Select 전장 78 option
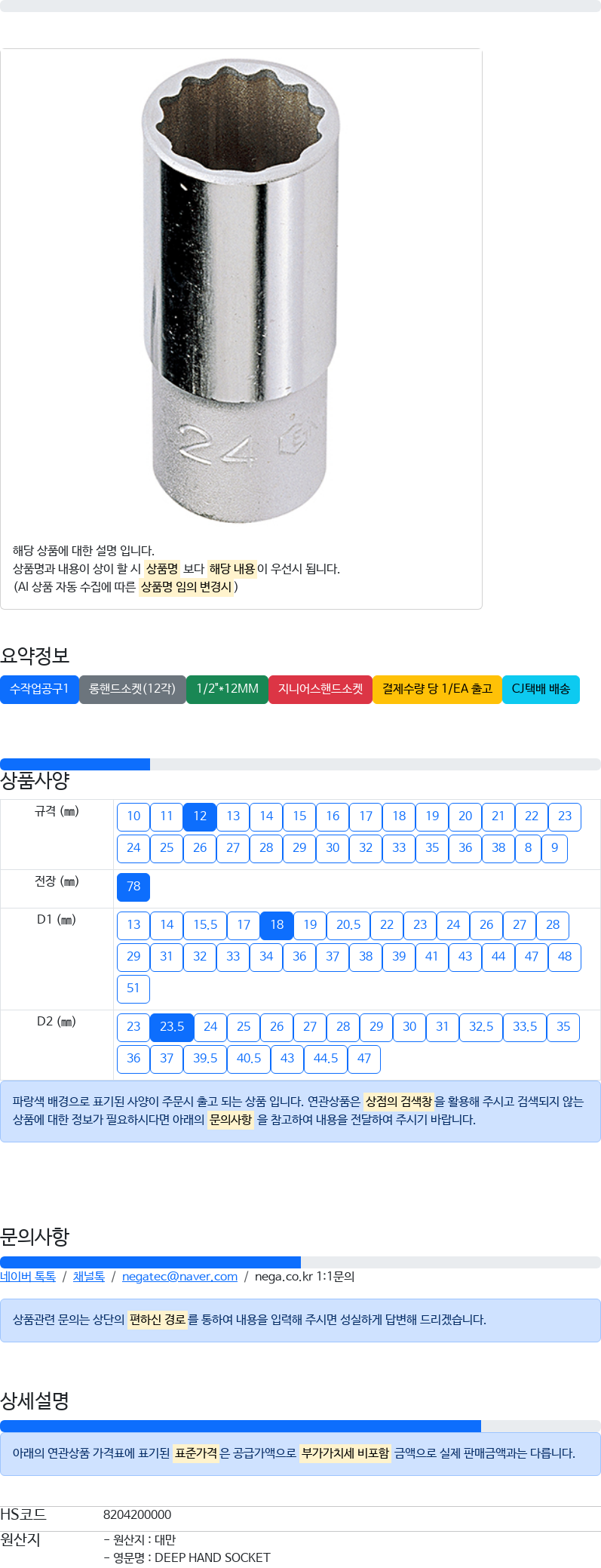Screen dimensions: 601x1568 coord(133,887)
